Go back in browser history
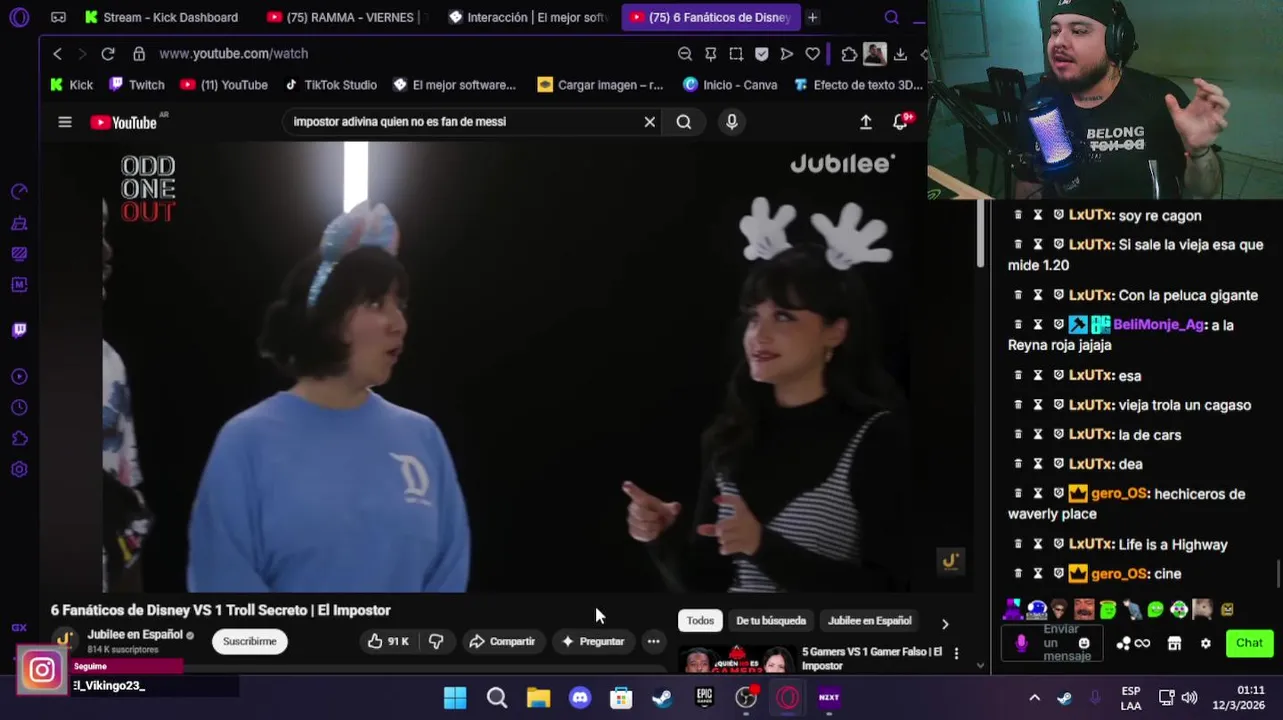This screenshot has width=1283, height=720. tap(58, 54)
